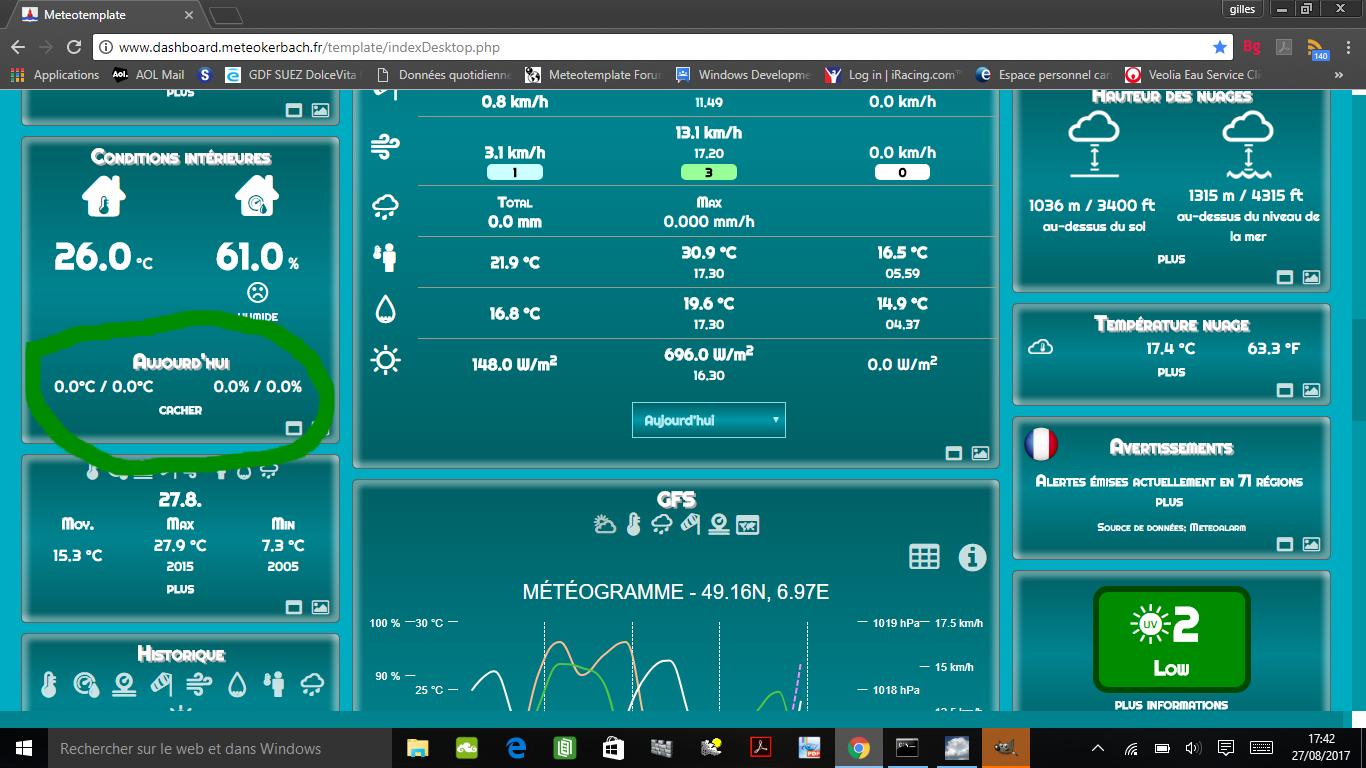
Task: Open Conditions intérieures block in window view
Action: point(294,428)
